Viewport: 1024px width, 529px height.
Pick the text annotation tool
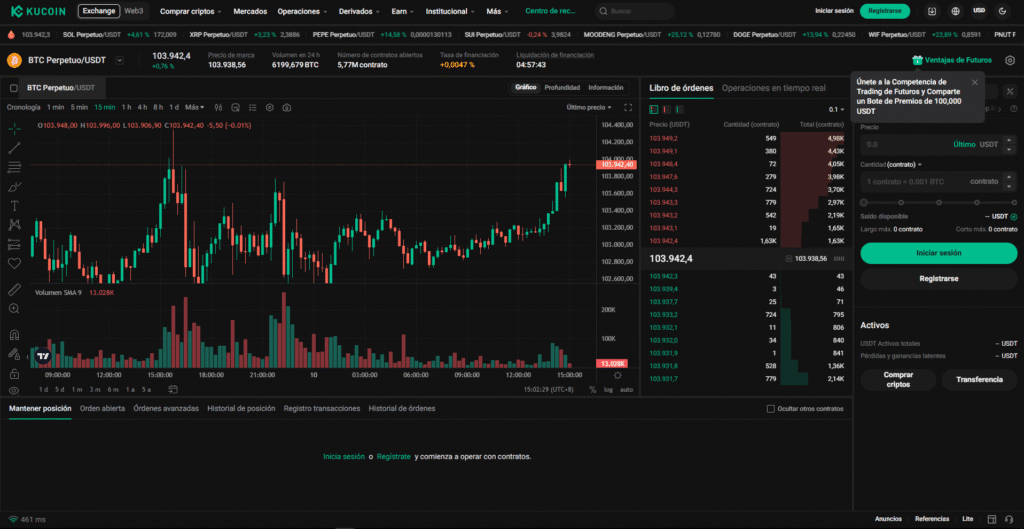coord(14,205)
